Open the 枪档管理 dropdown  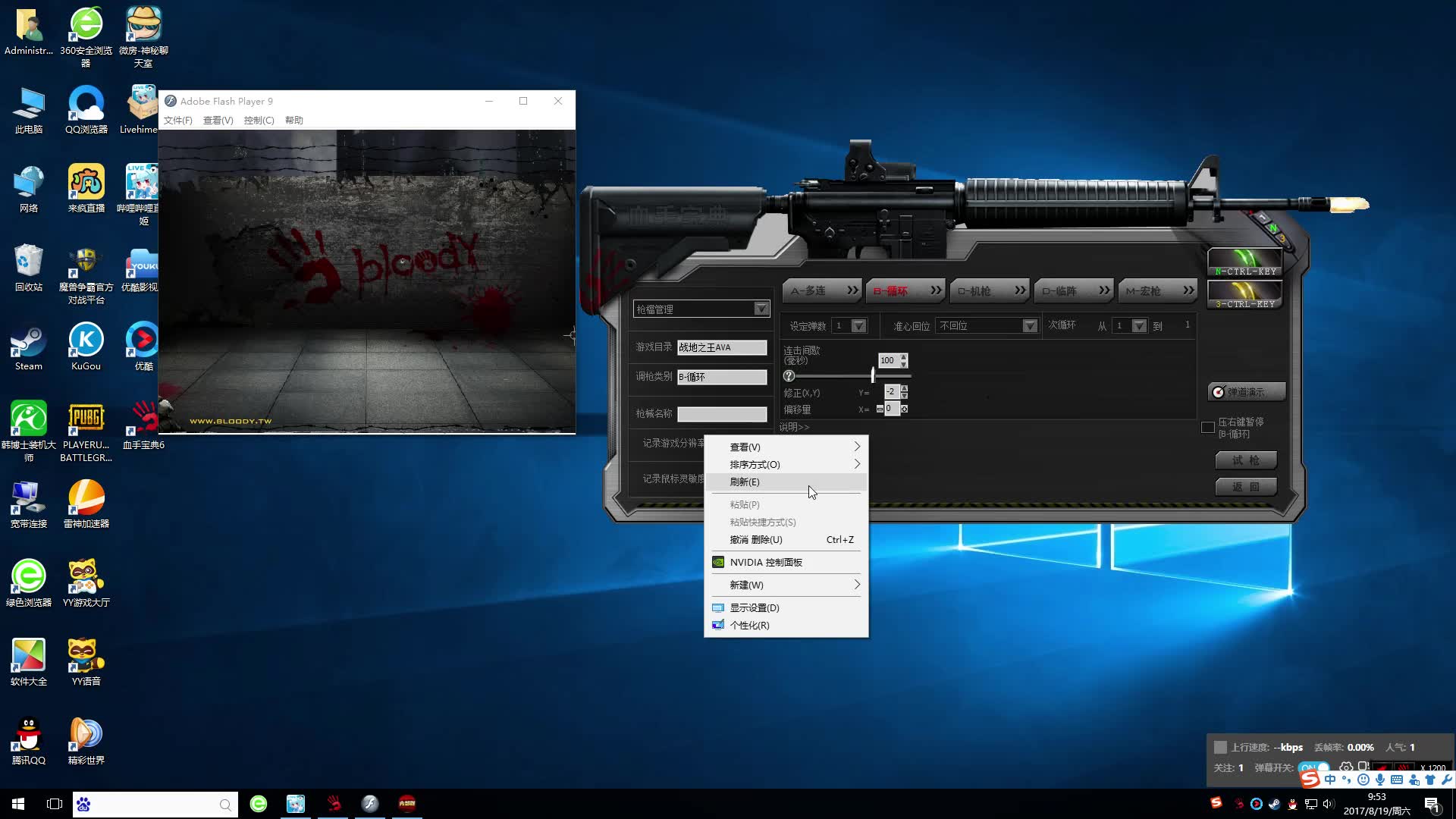701,309
